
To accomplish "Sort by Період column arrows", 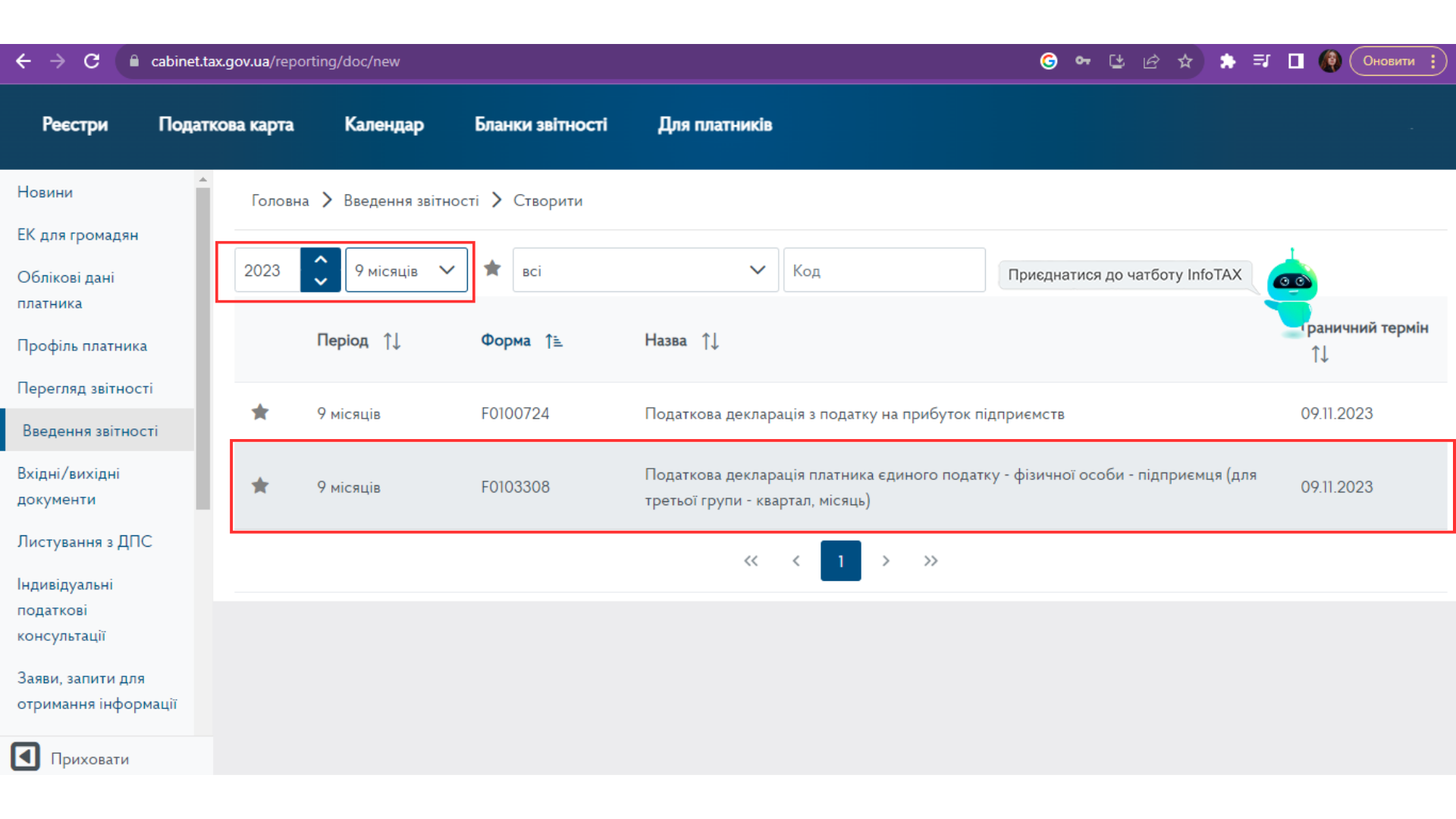I will click(392, 341).
